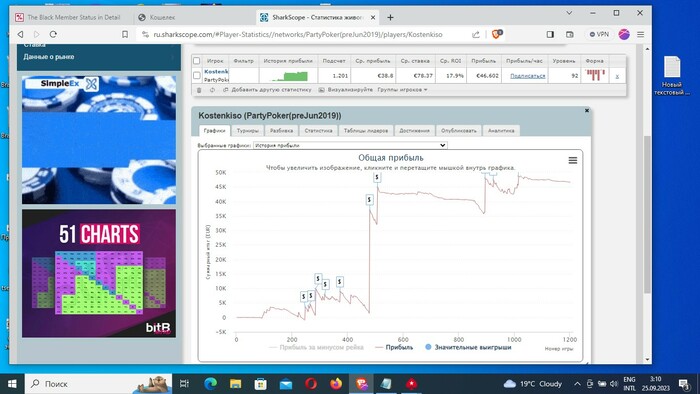Open the notification center icon

tap(683, 384)
